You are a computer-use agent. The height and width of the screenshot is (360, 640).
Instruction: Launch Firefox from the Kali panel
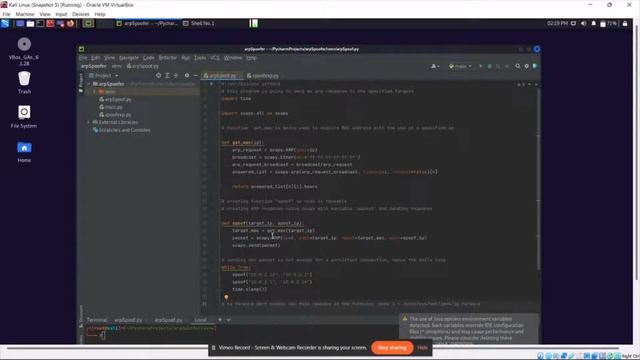tap(70, 24)
